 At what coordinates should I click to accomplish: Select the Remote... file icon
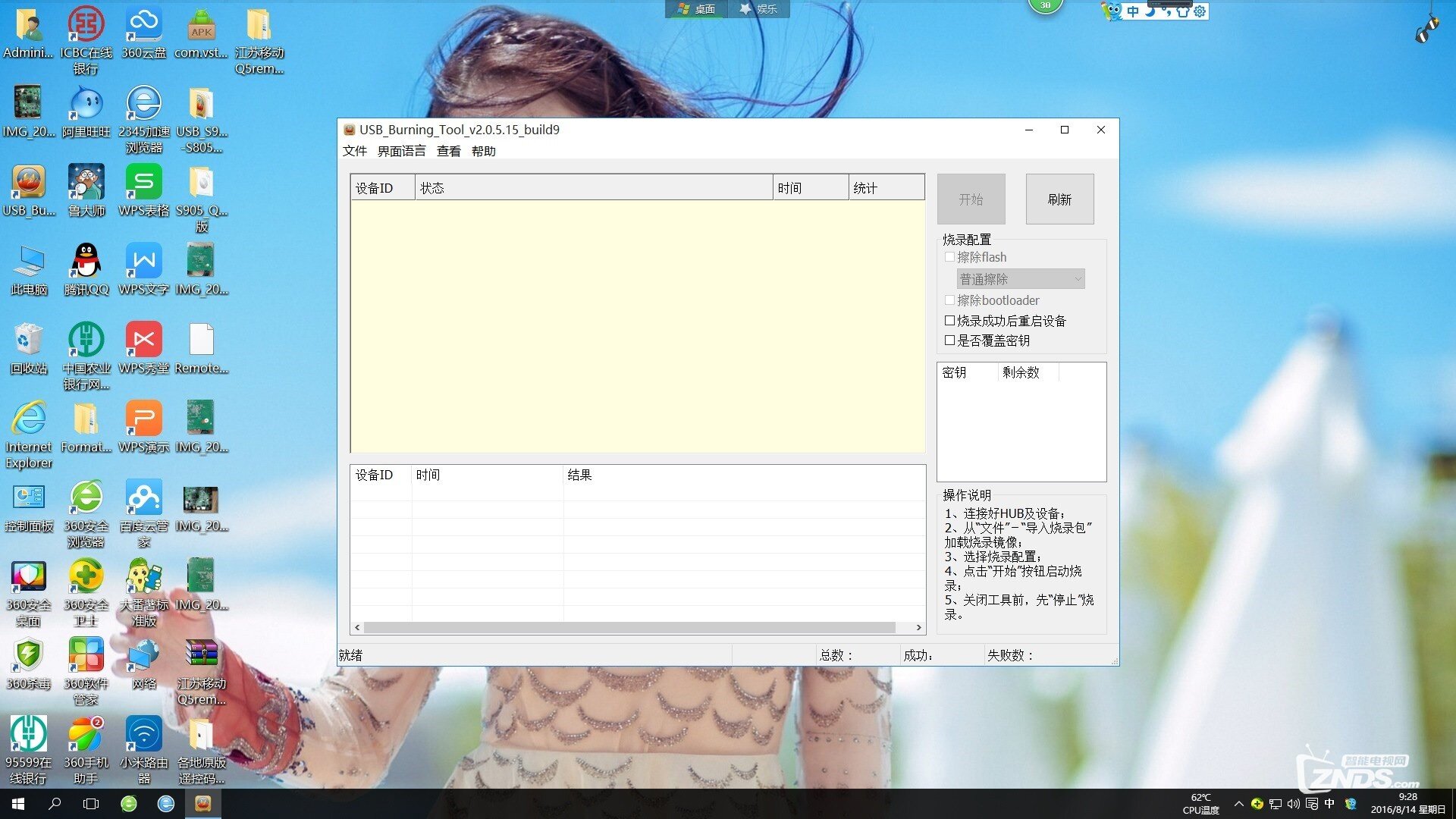pos(201,348)
